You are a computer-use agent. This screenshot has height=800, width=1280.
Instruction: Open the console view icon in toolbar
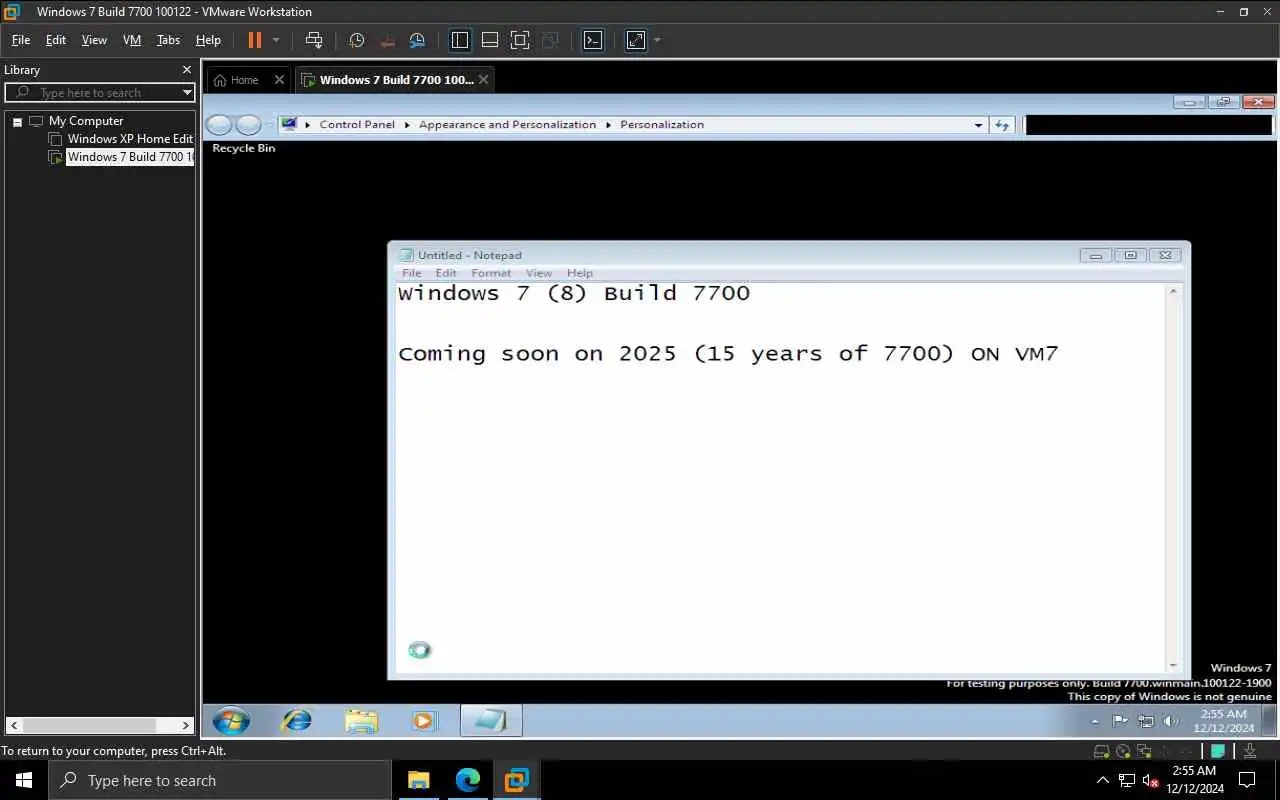(x=593, y=40)
